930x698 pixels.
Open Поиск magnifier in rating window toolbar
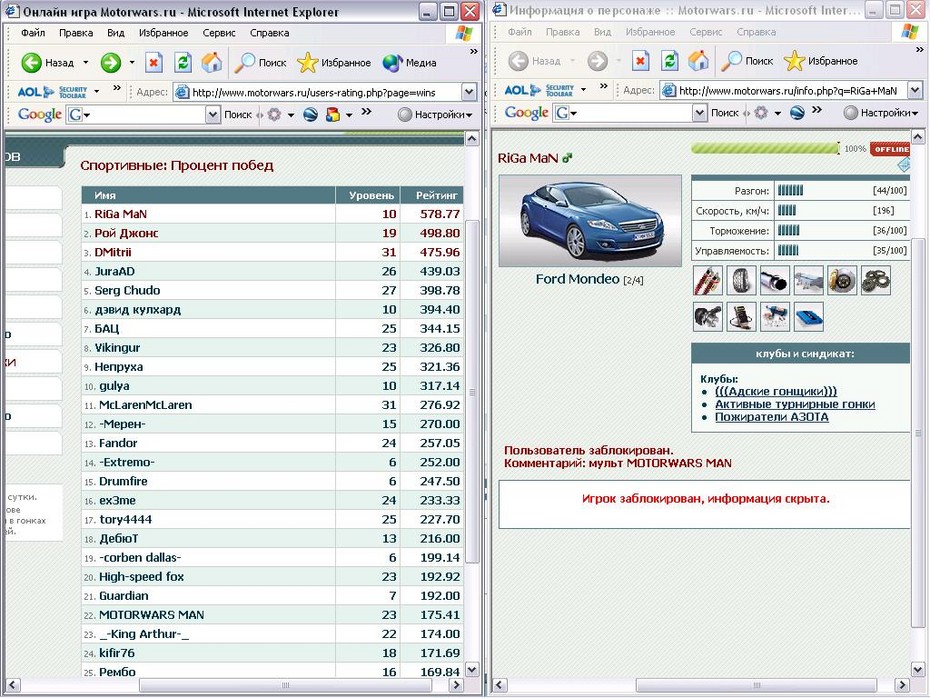260,62
